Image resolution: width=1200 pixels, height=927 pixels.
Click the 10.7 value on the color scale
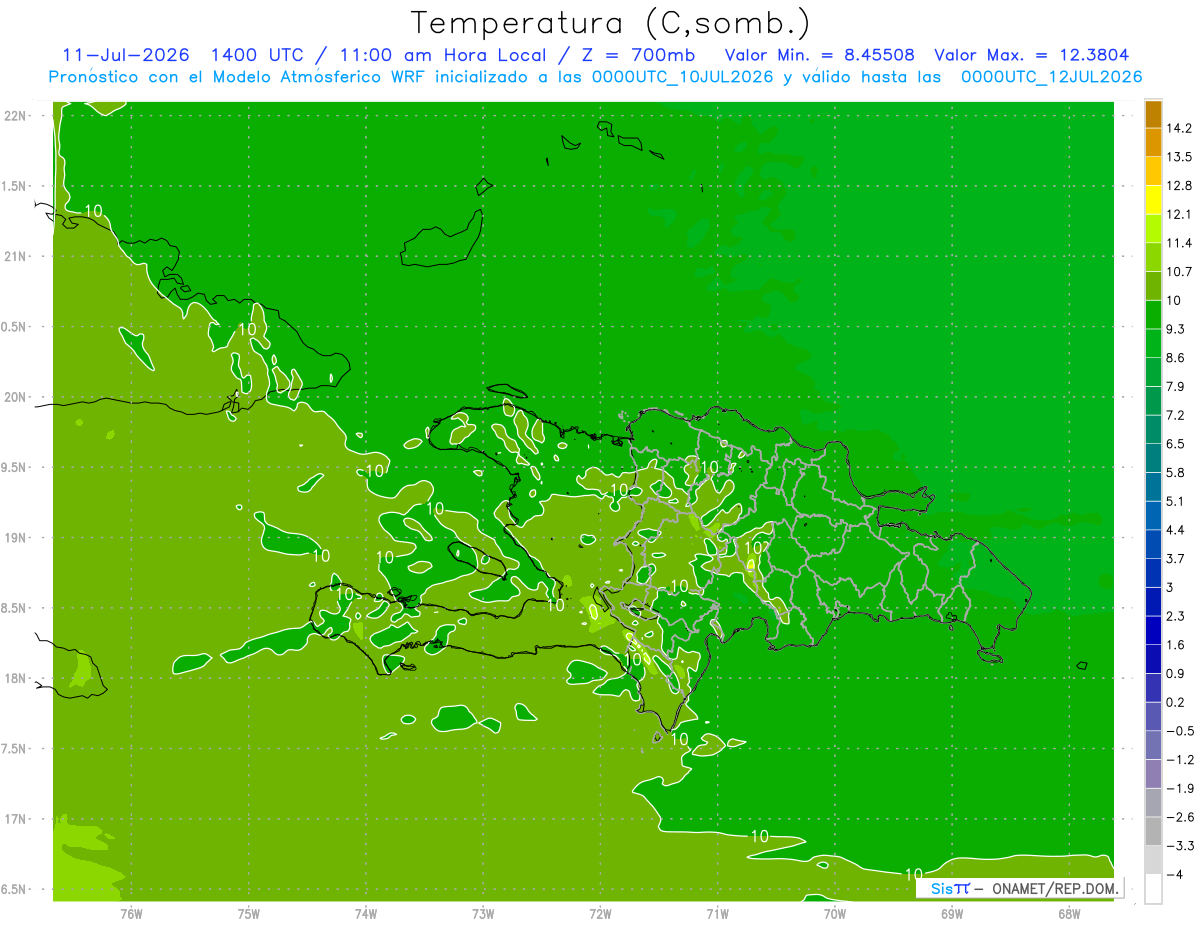pos(1180,272)
